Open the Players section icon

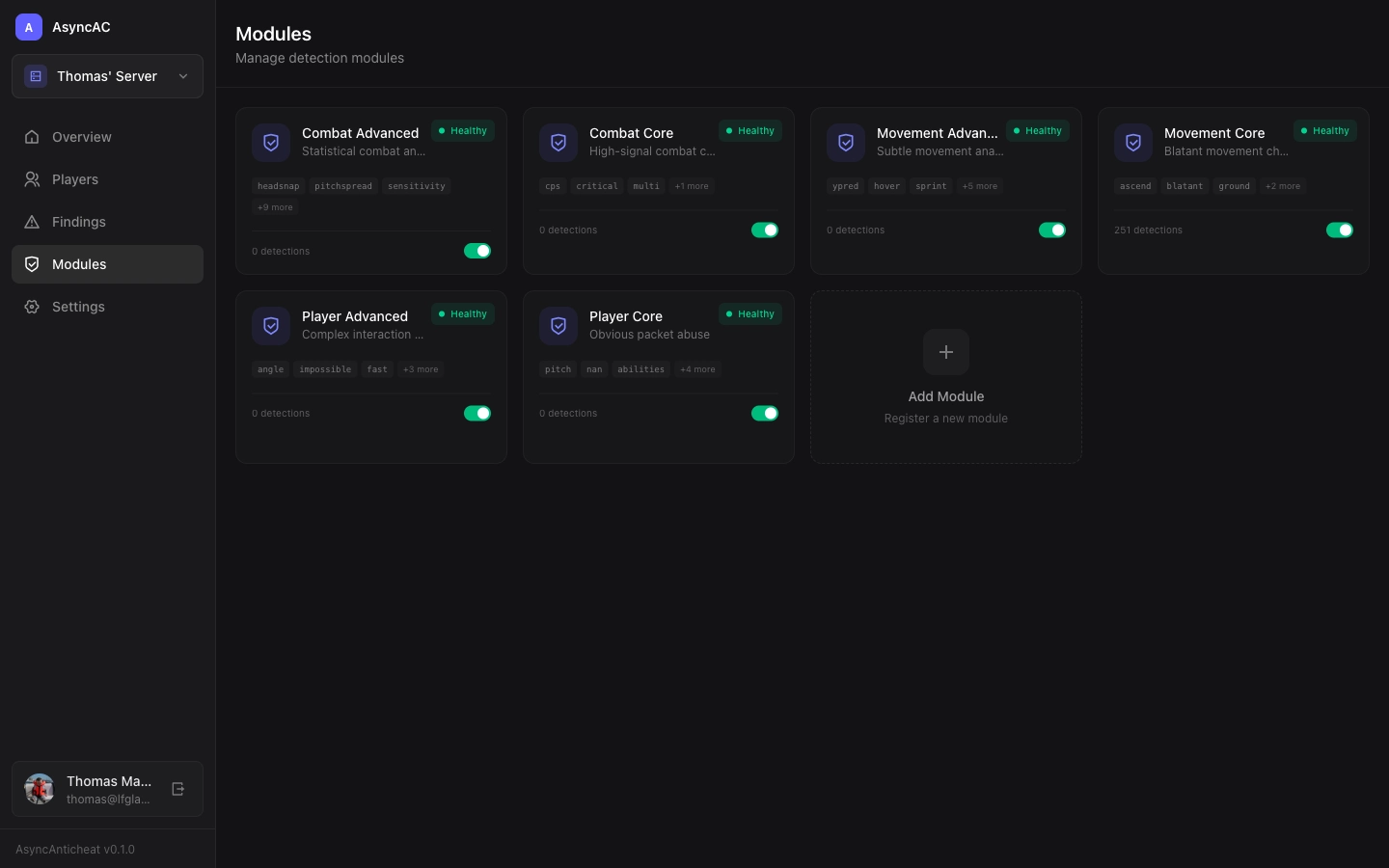(x=30, y=179)
